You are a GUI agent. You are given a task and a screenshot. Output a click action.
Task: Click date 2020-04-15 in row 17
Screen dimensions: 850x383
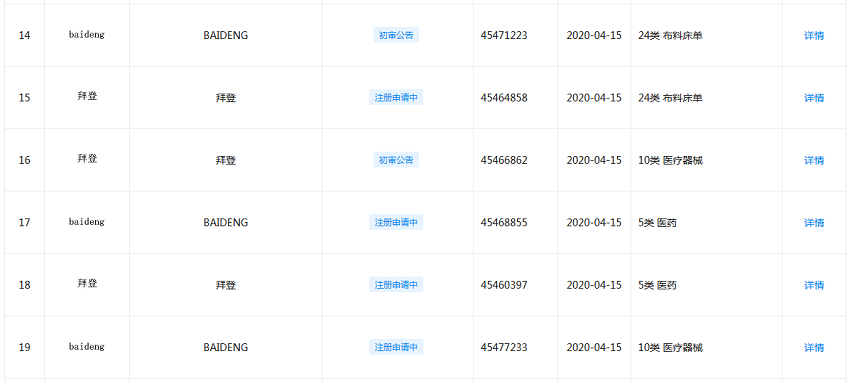click(594, 223)
